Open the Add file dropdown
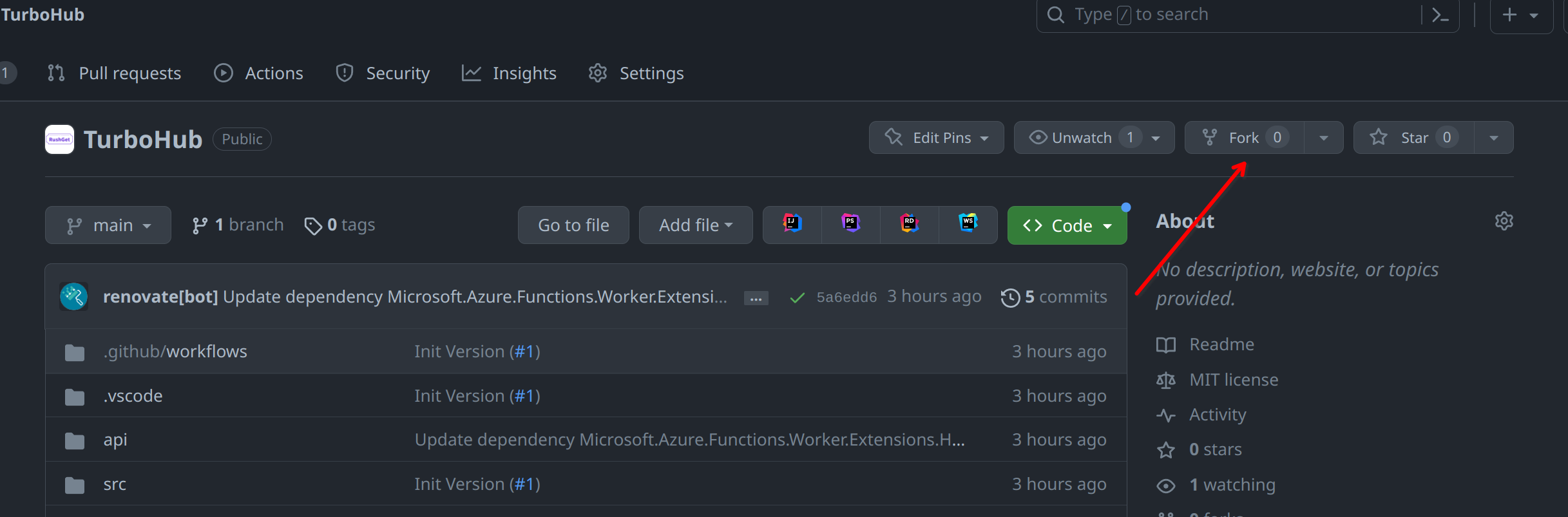This screenshot has width=1568, height=517. (x=696, y=225)
